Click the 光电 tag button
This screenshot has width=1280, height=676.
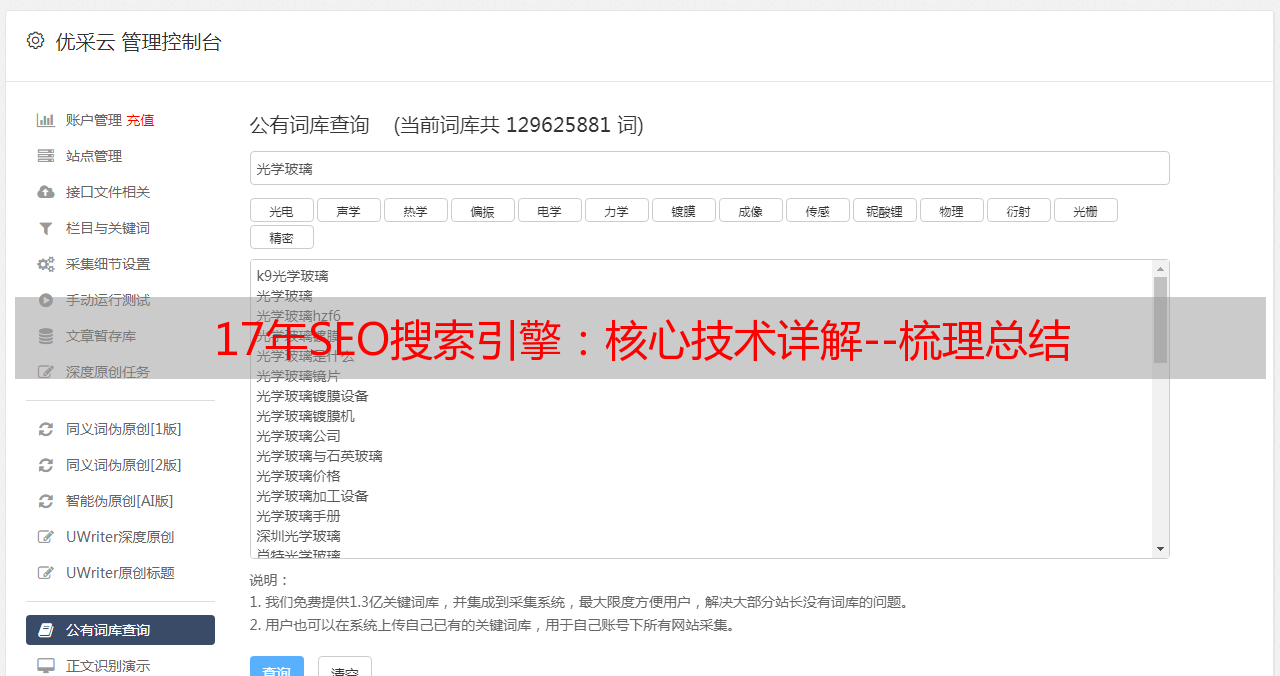[281, 210]
